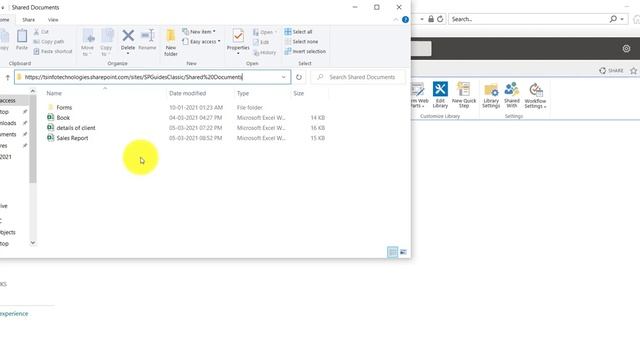
Task: Click Copy path in the ribbon
Action: 49,42
